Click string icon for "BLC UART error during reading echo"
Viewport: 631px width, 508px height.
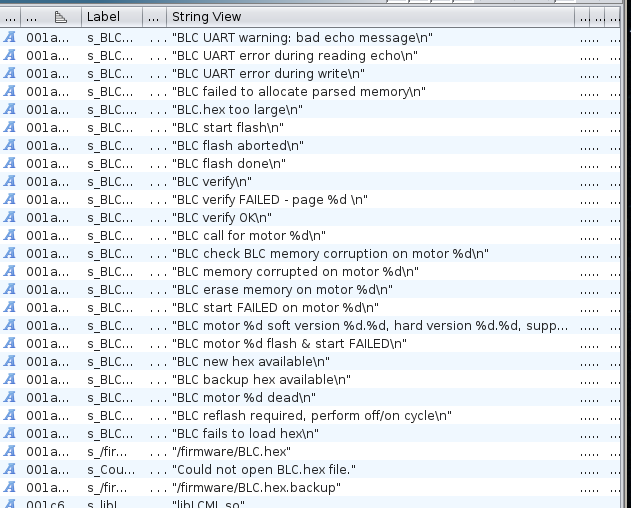[x=10, y=56]
